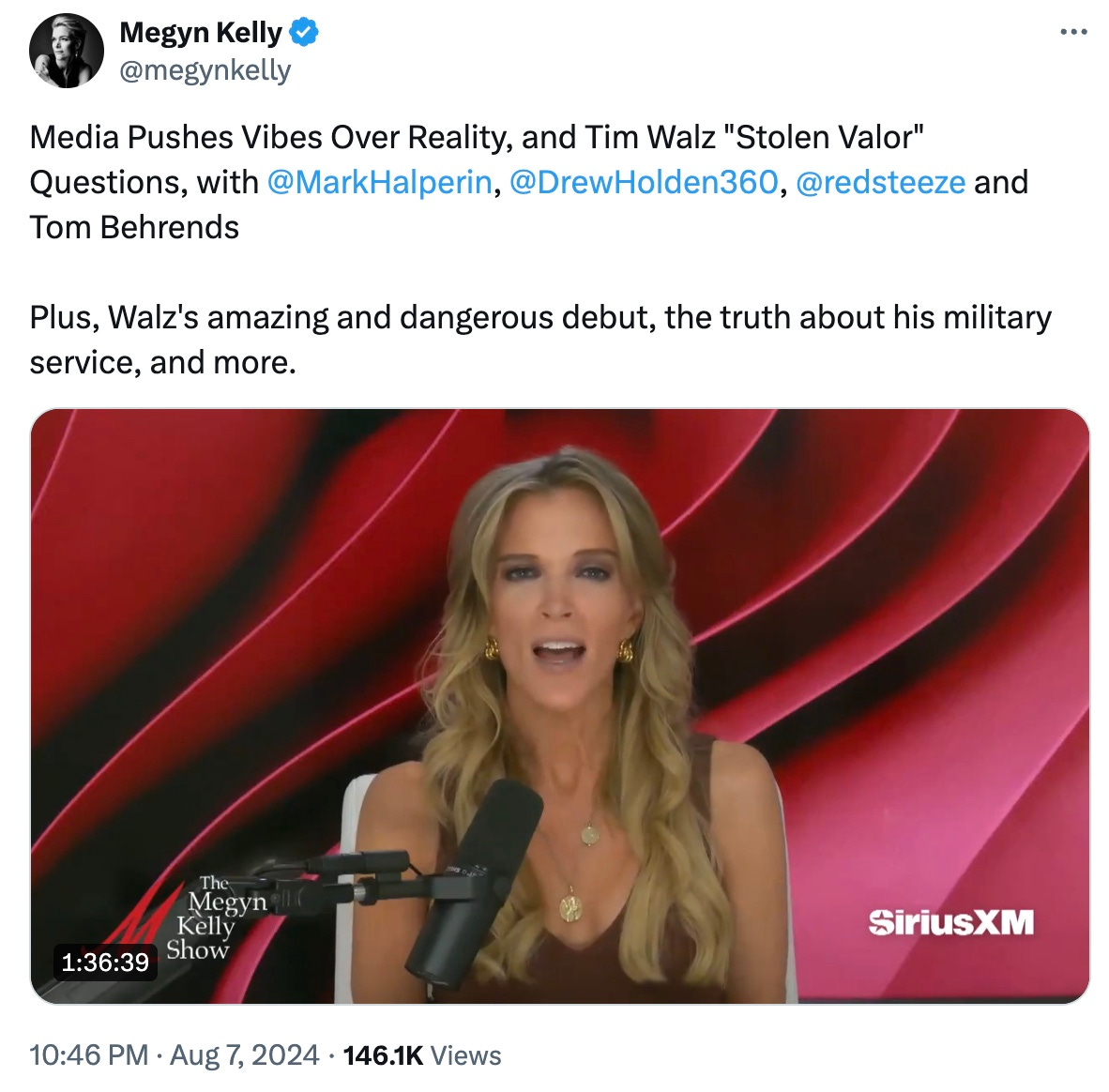The height and width of the screenshot is (1092, 1109).
Task: View the 146.1K Views count
Action: coord(422,1055)
